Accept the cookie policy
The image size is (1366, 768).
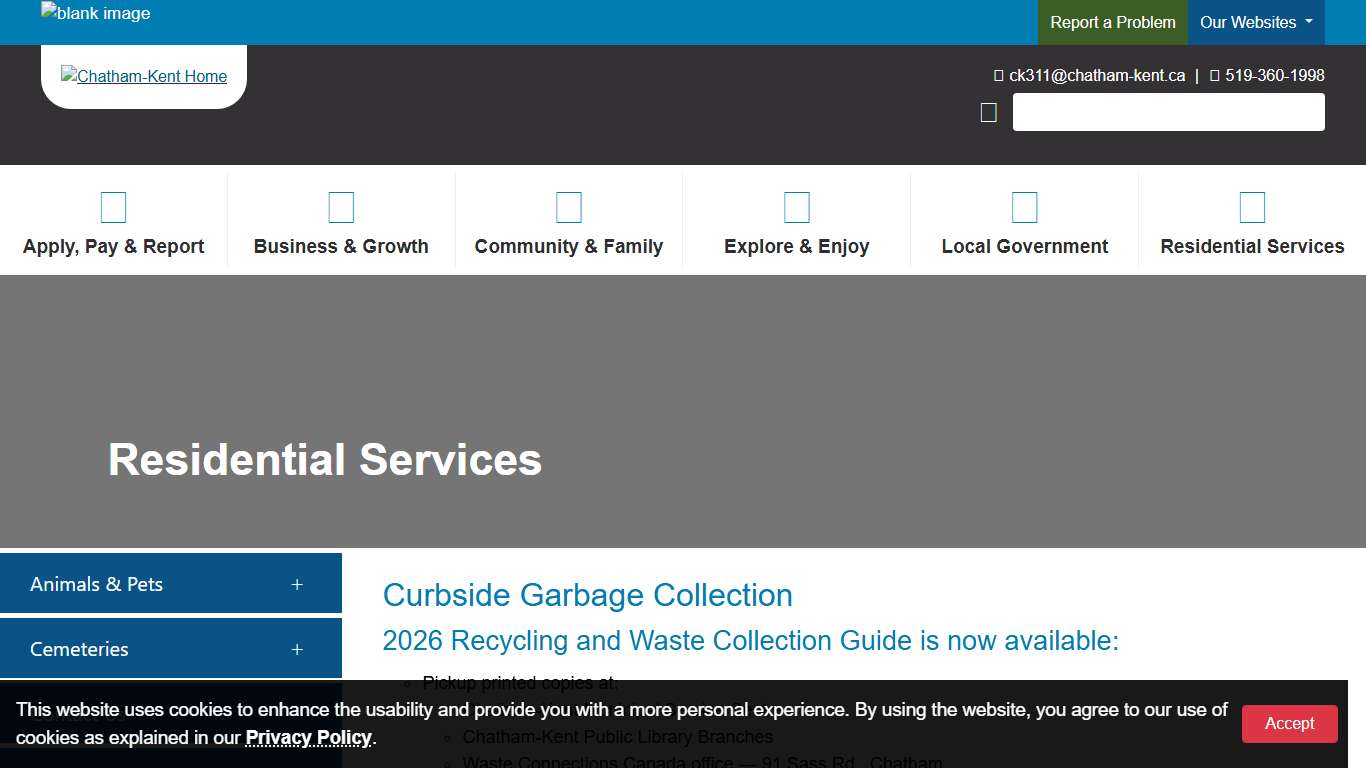[1289, 723]
